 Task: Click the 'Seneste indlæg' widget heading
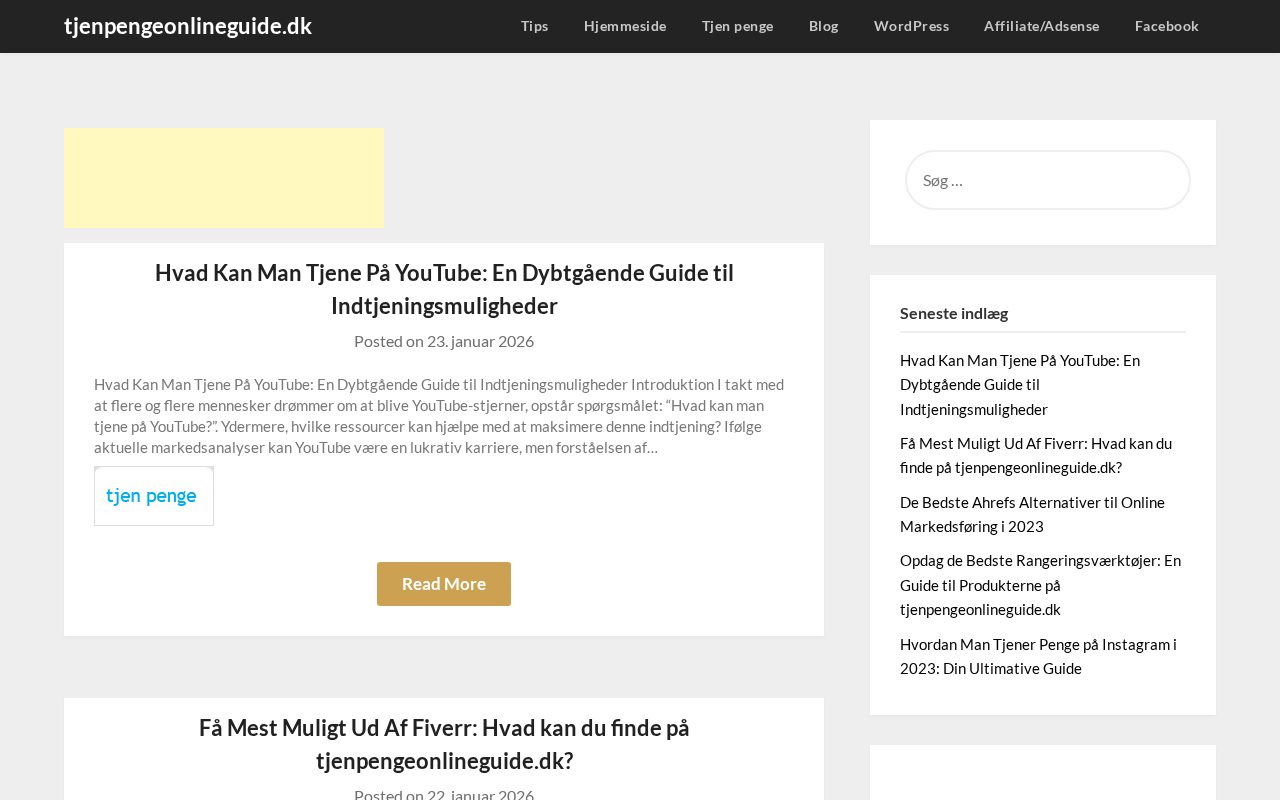(x=954, y=313)
